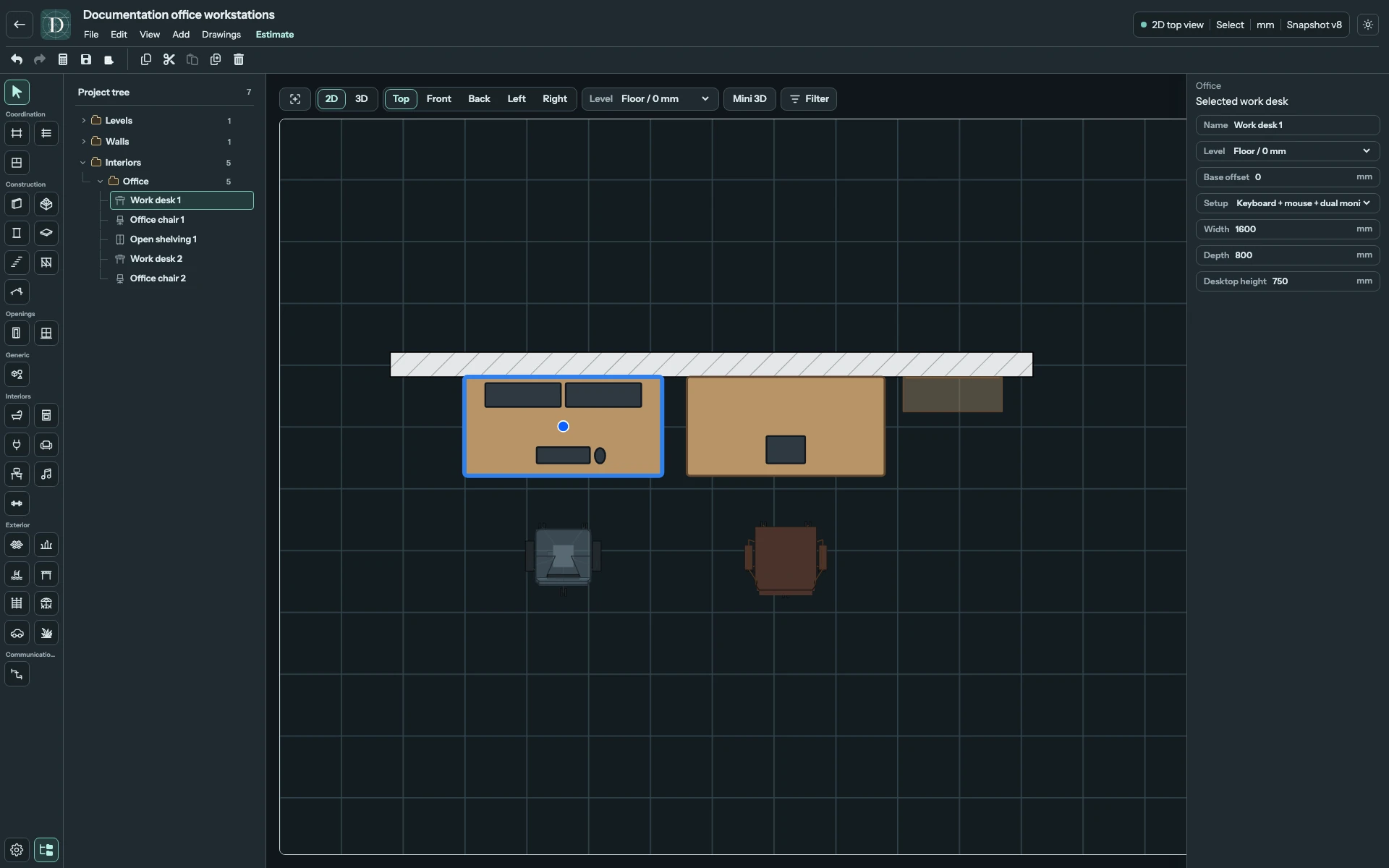This screenshot has height=868, width=1389.
Task: Switch viewport to 3D mode
Action: point(361,99)
